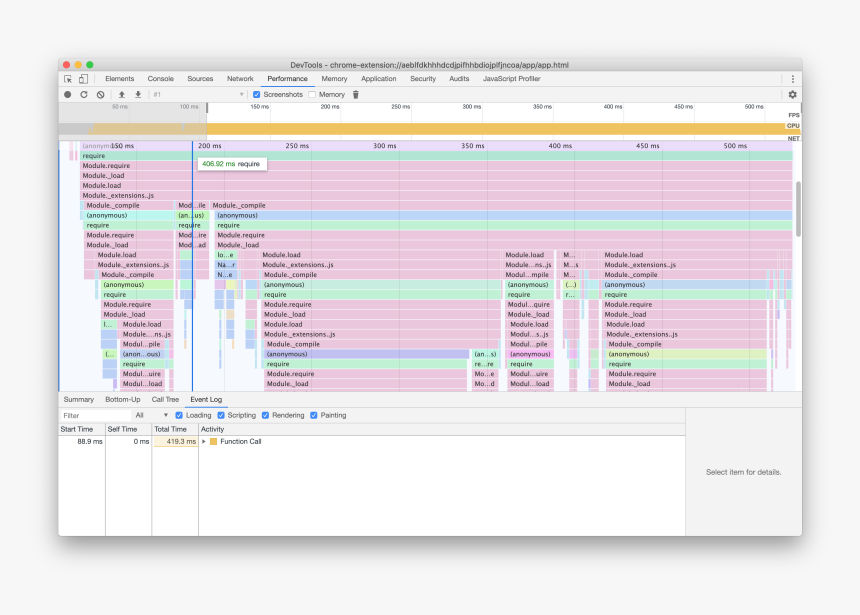Expand the Function Call activity row
Viewport: 860px width, 615px height.
click(203, 441)
